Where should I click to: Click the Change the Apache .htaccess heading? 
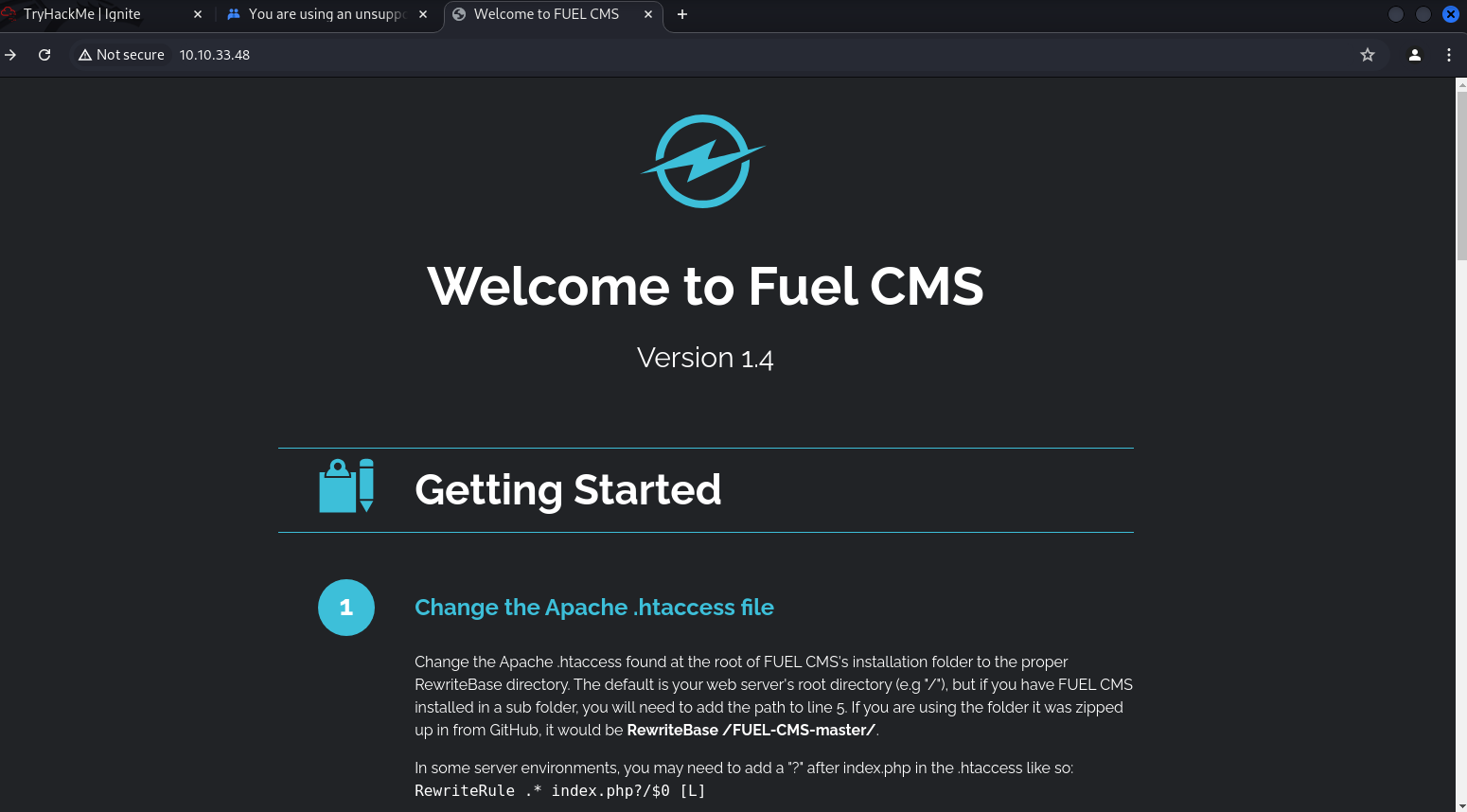pos(593,608)
